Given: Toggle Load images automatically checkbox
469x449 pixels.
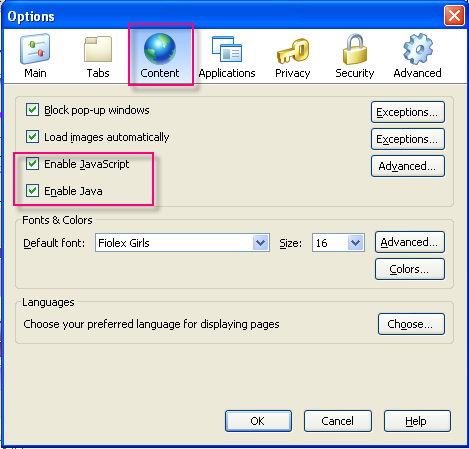Looking at the screenshot, I should tap(32, 137).
